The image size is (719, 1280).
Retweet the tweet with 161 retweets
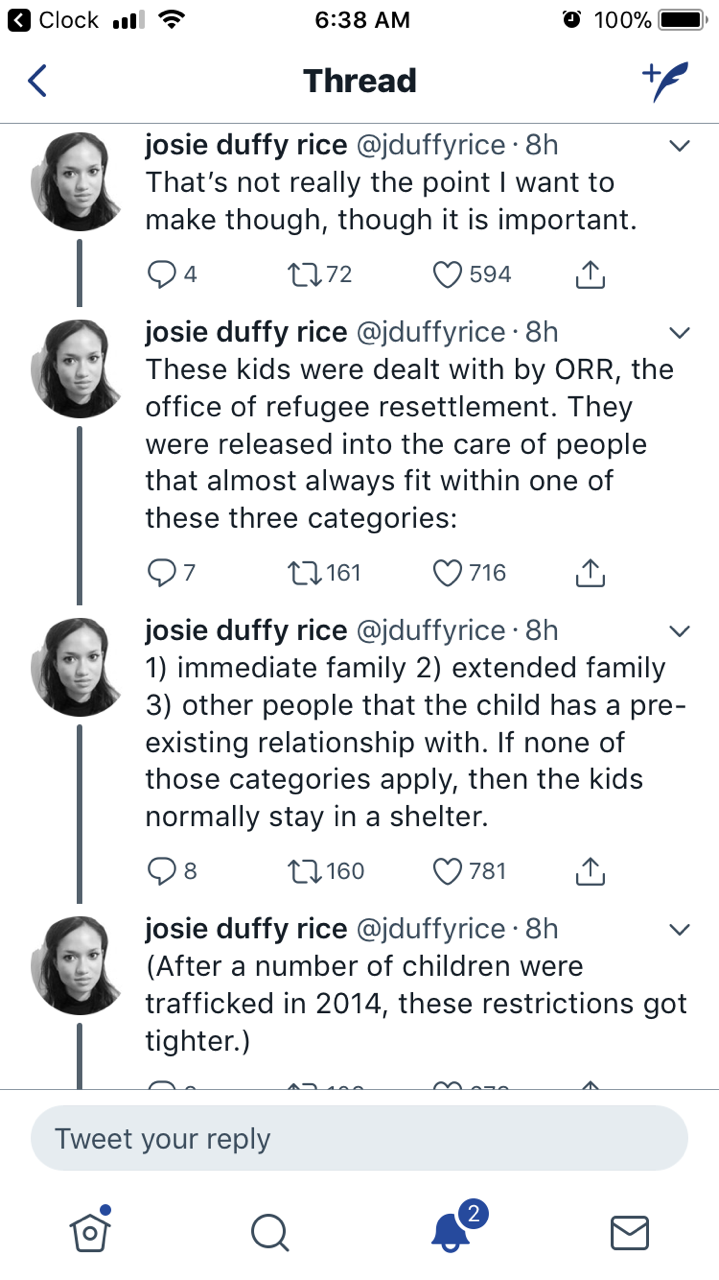(300, 573)
